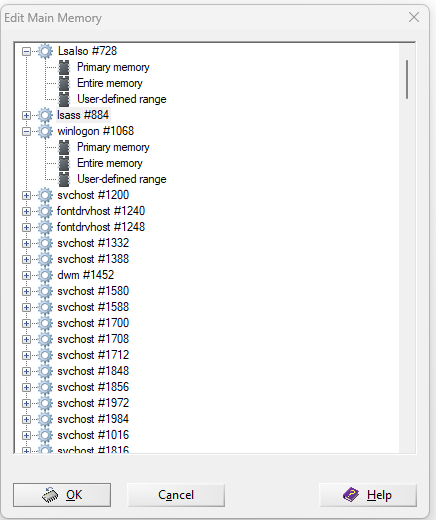
Task: Click the chip icon for User-defined range under winlogon
Action: pos(64,179)
